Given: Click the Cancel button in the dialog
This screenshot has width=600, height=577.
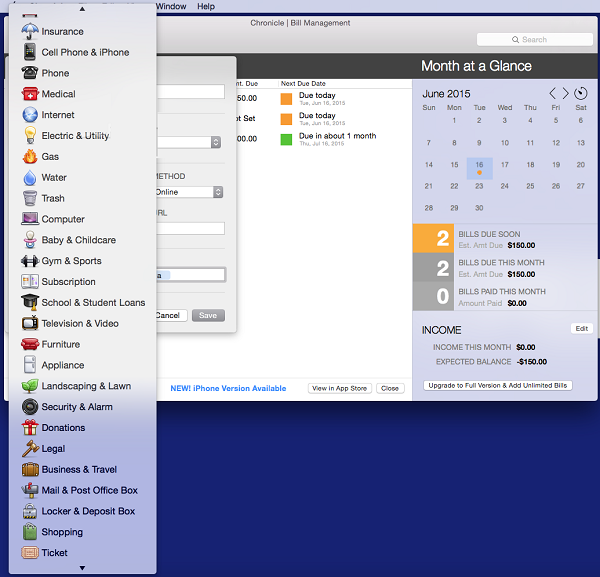Looking at the screenshot, I should [171, 315].
